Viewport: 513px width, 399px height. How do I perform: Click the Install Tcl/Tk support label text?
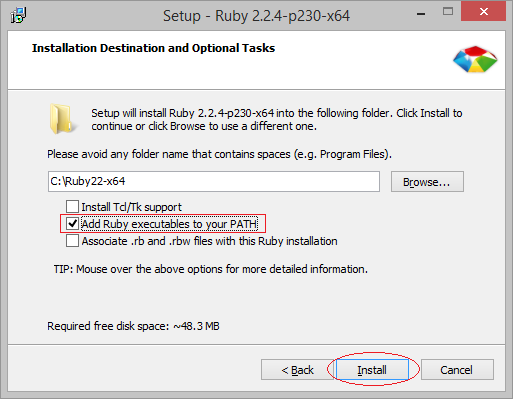click(132, 207)
